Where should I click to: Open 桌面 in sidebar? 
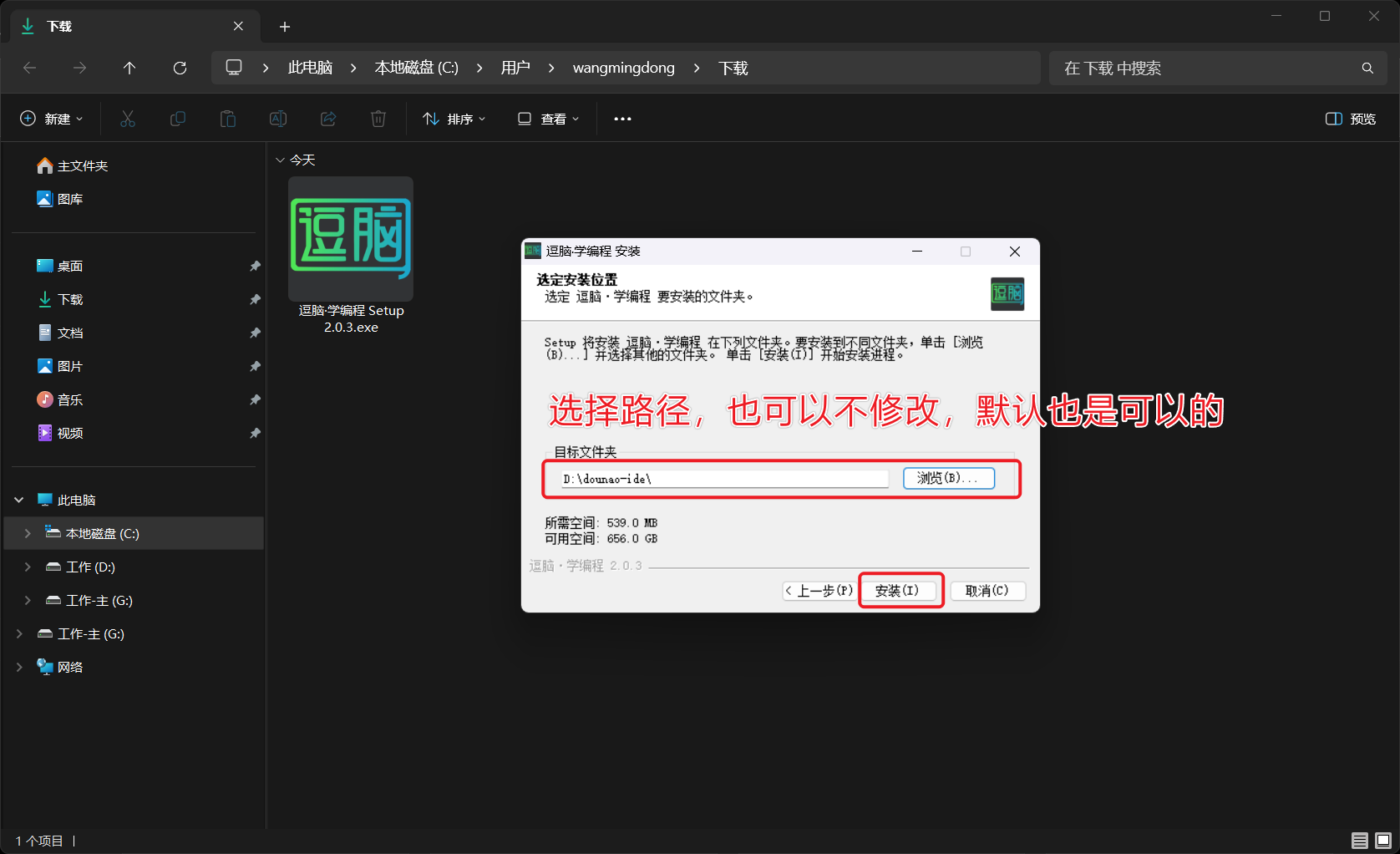[60, 266]
